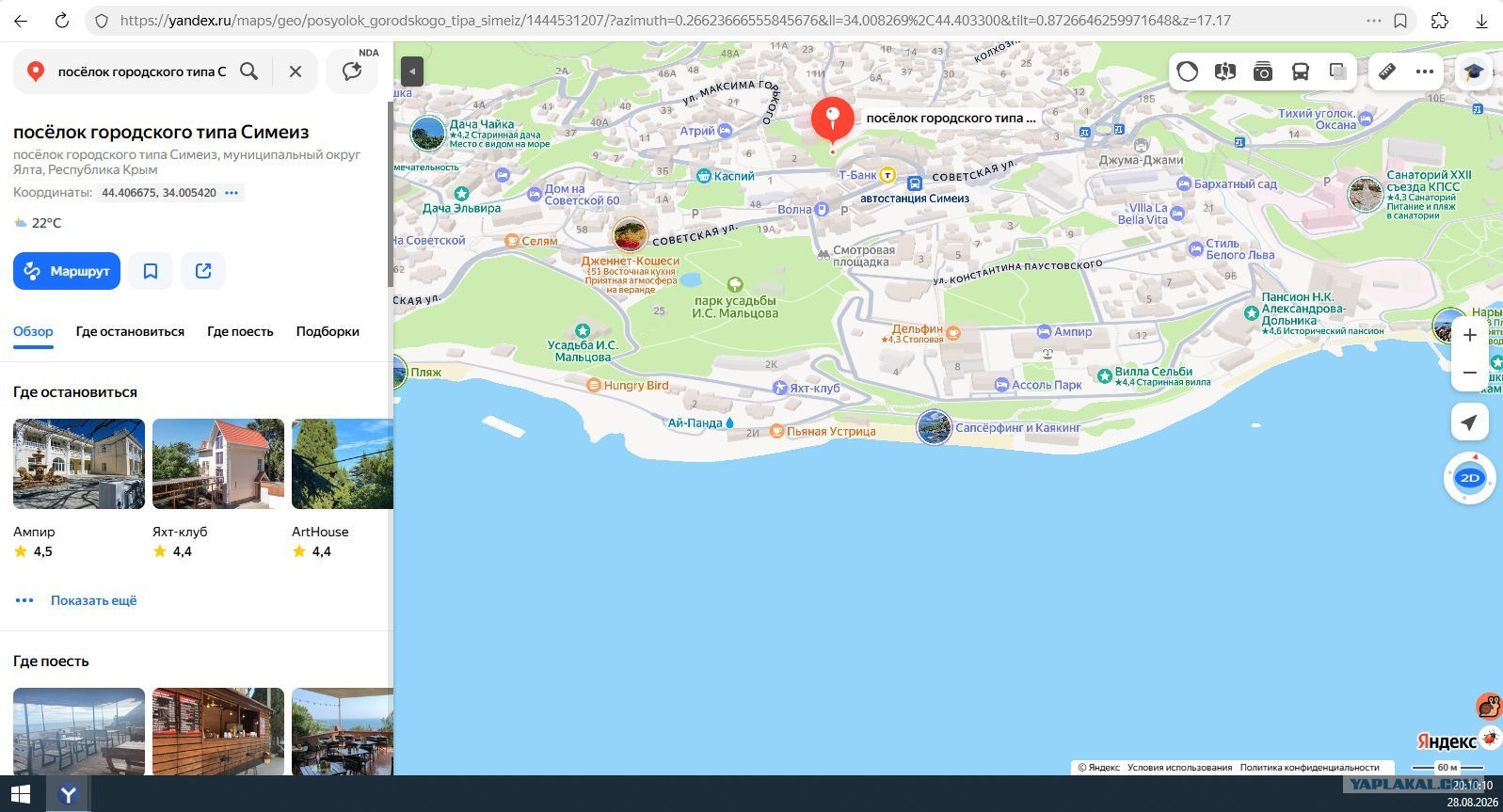Screen dimensions: 1503x812
Task: Open the Дача Чайка map place photo marker
Action: click(x=429, y=134)
